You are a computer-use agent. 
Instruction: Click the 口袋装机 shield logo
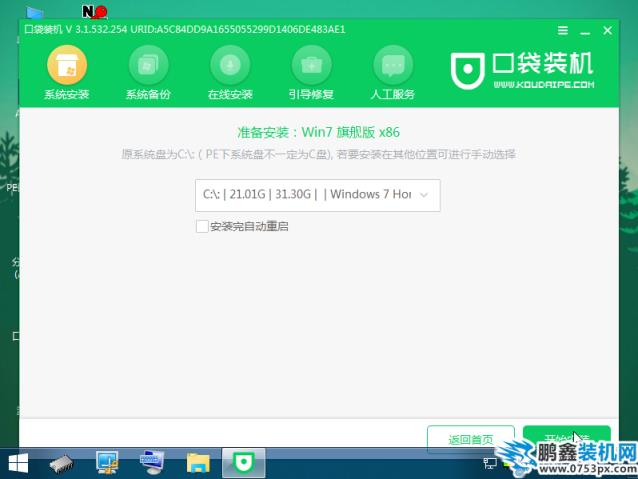tap(468, 71)
